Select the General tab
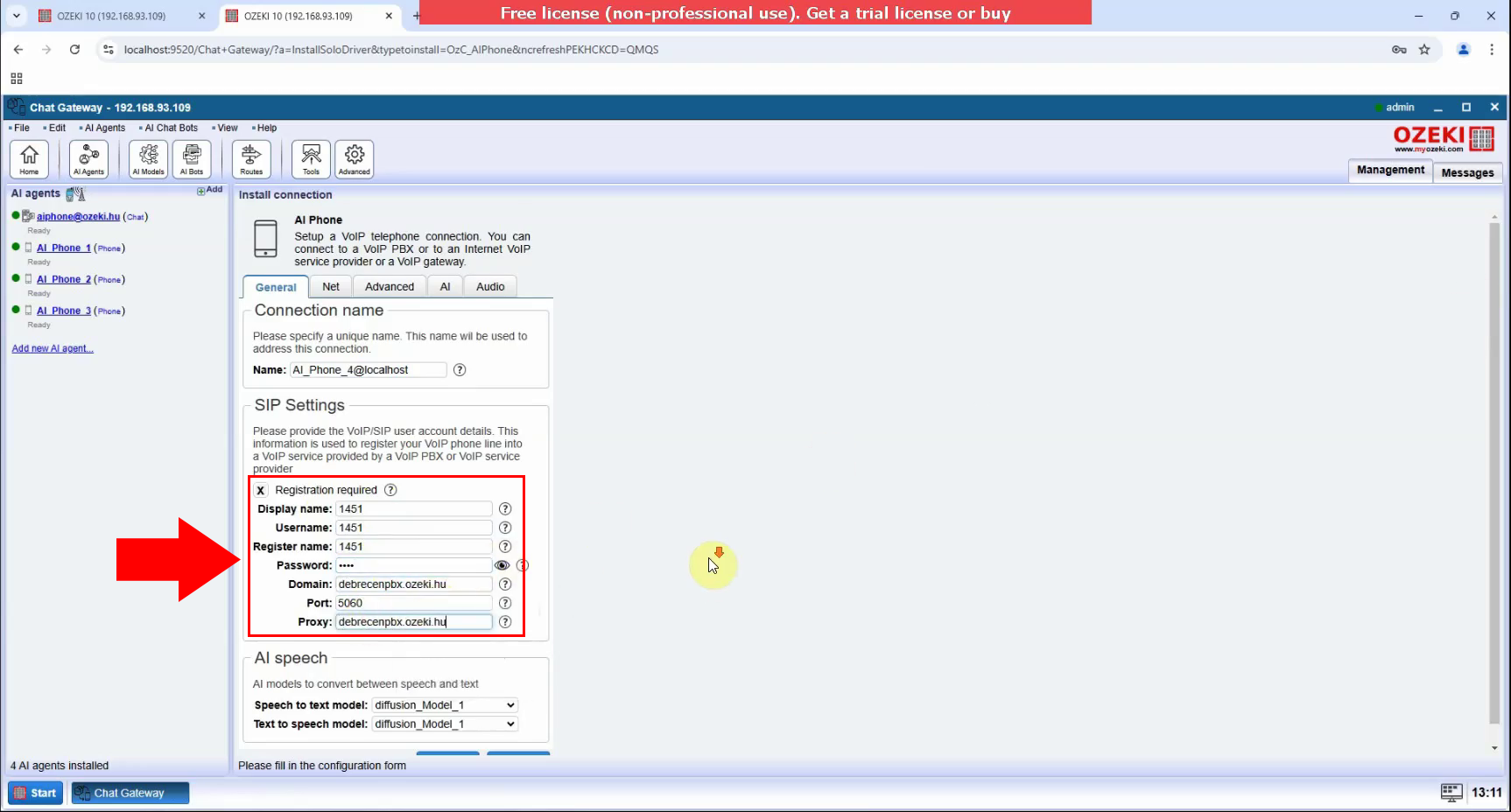This screenshot has width=1511, height=812. (276, 287)
